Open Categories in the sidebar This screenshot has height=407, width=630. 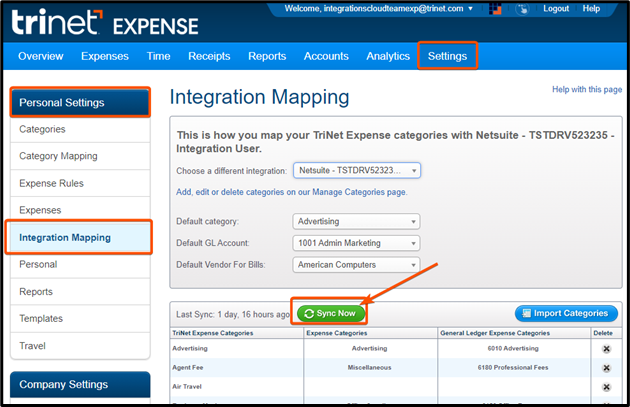coord(80,129)
